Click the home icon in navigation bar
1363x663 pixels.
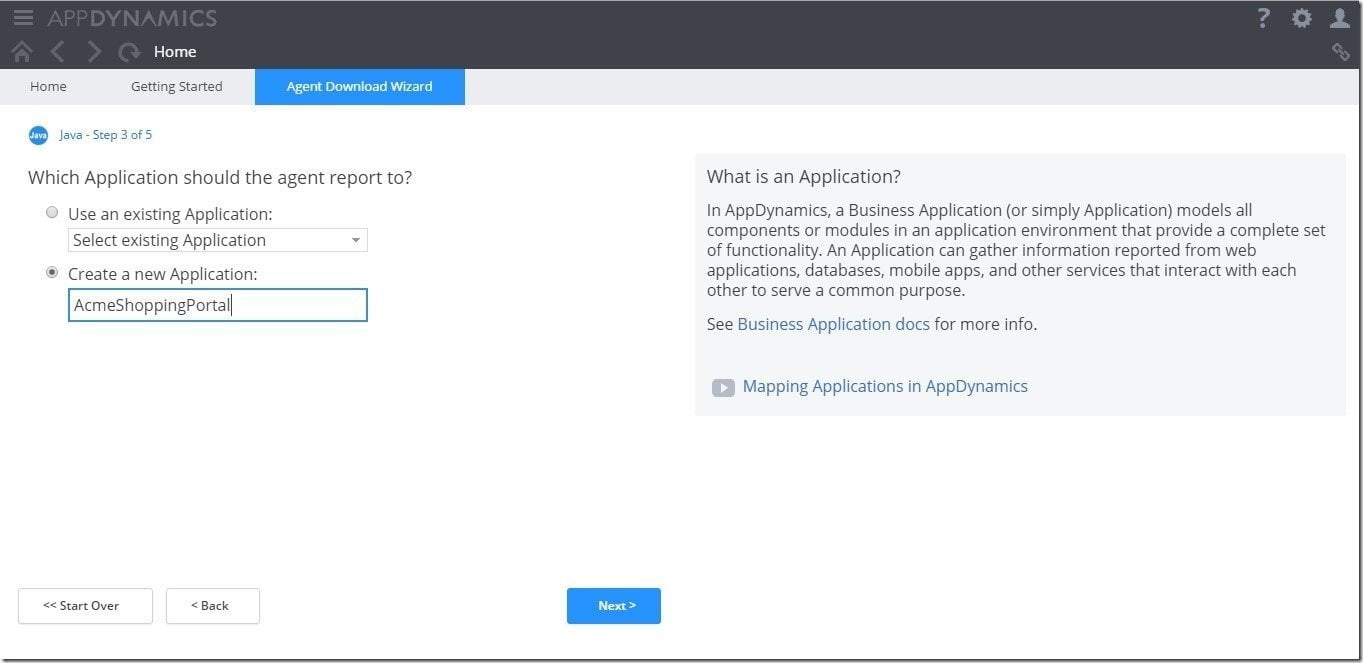[21, 51]
